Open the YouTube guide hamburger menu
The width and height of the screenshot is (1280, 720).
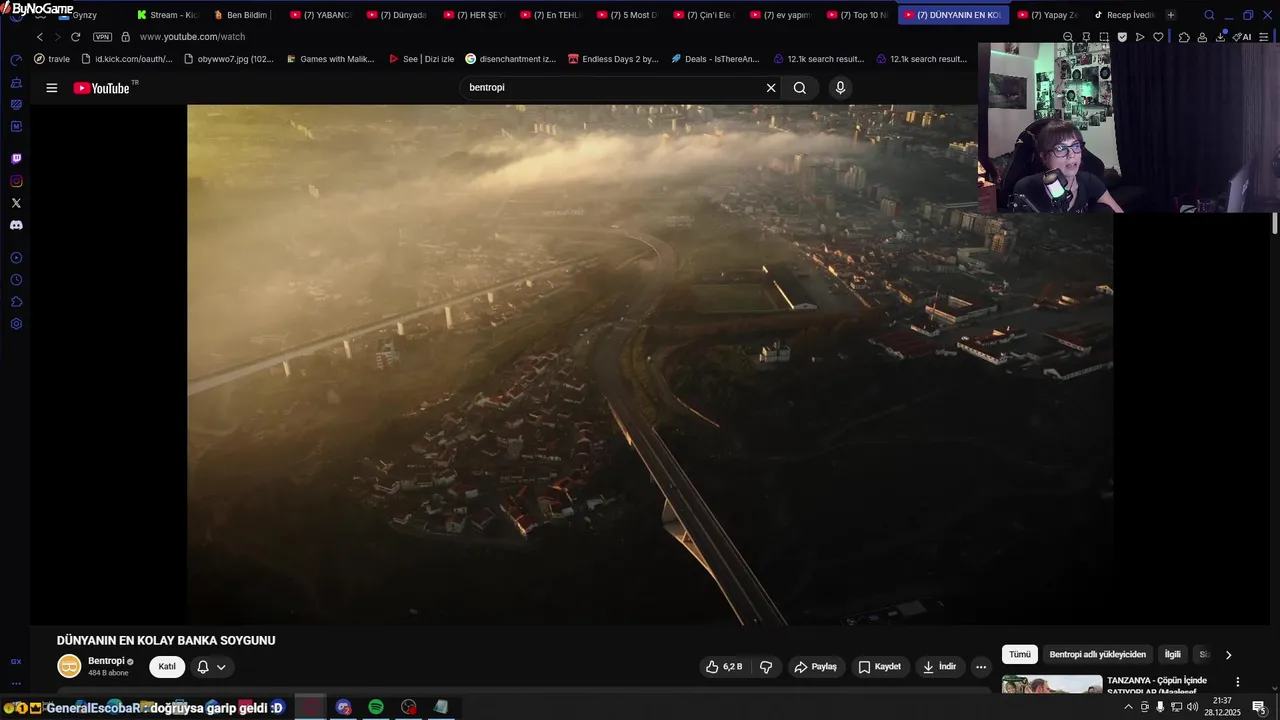coord(51,88)
